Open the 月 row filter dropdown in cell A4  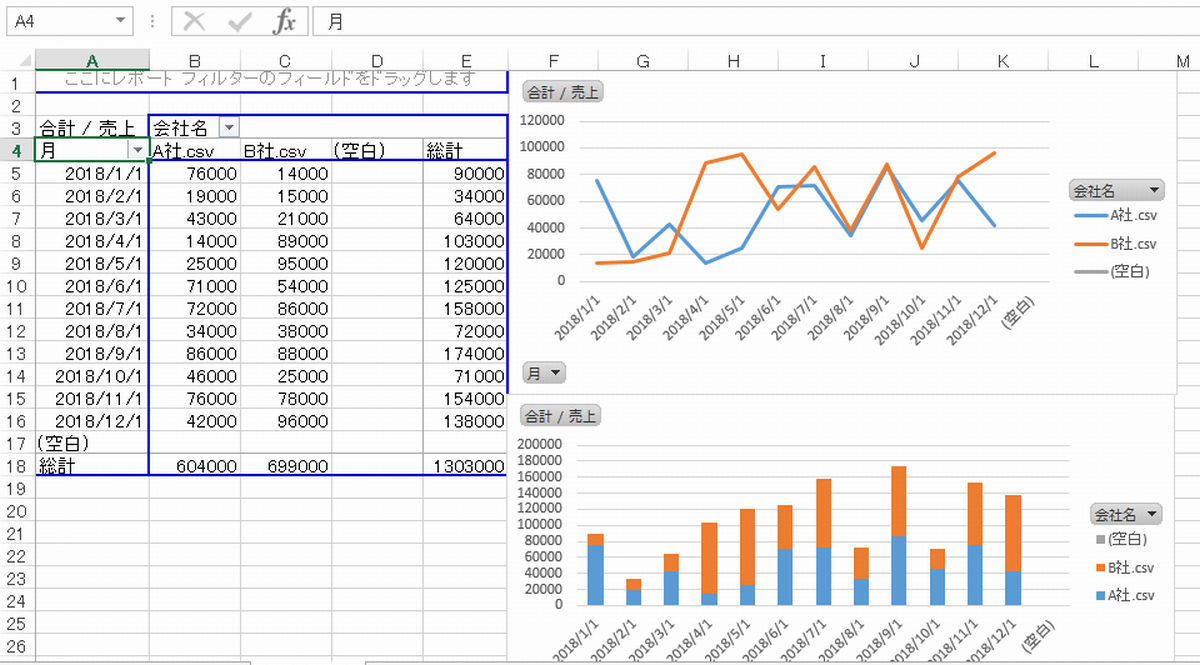click(x=137, y=150)
